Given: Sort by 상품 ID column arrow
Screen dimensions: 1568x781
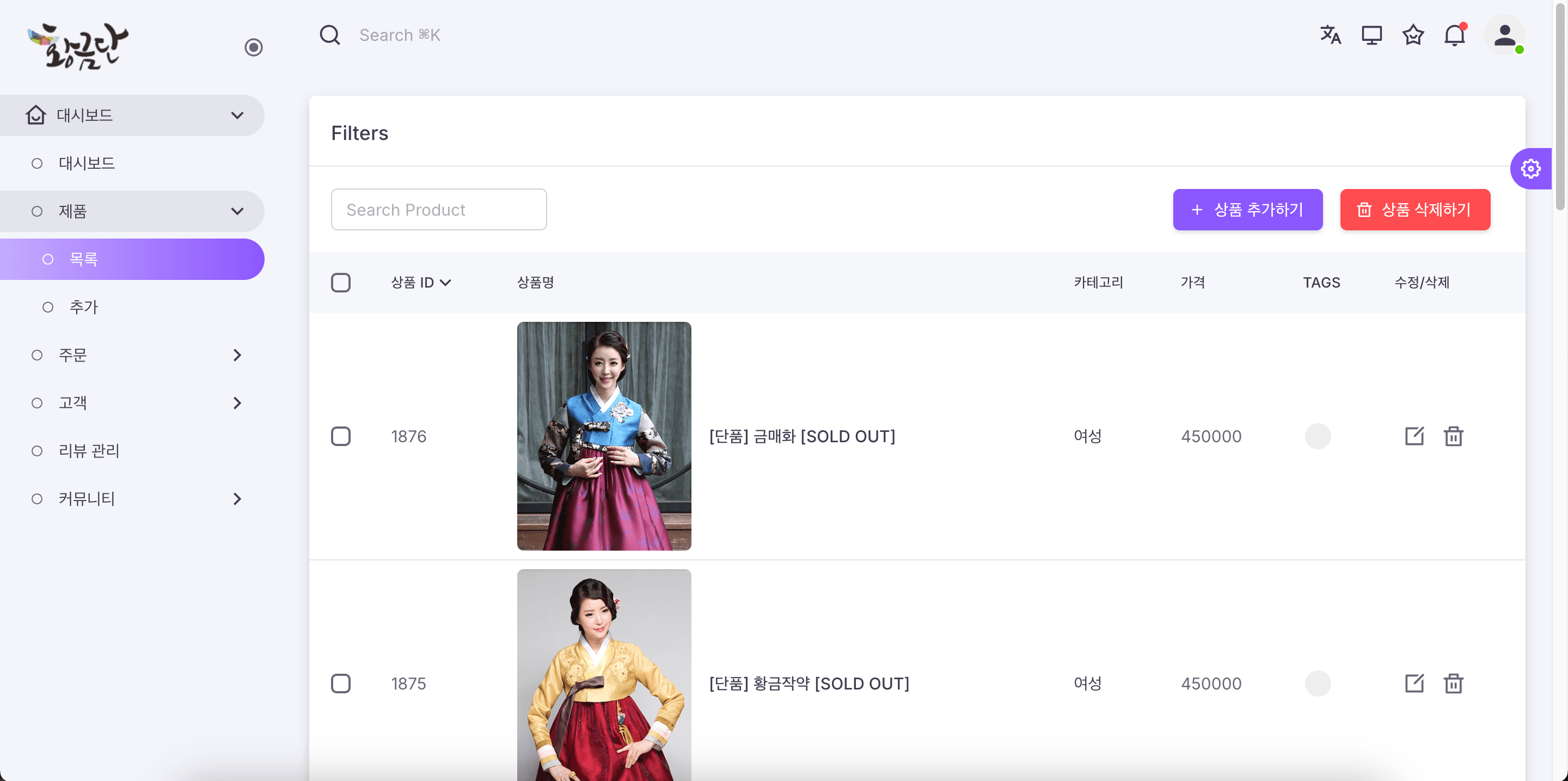Looking at the screenshot, I should coord(445,283).
